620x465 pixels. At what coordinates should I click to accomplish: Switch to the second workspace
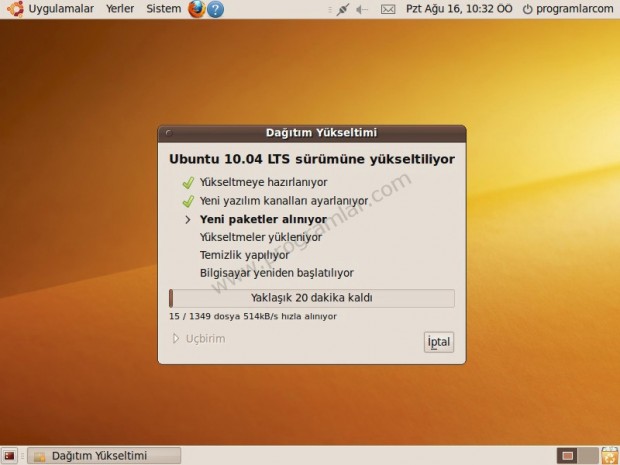tap(588, 456)
